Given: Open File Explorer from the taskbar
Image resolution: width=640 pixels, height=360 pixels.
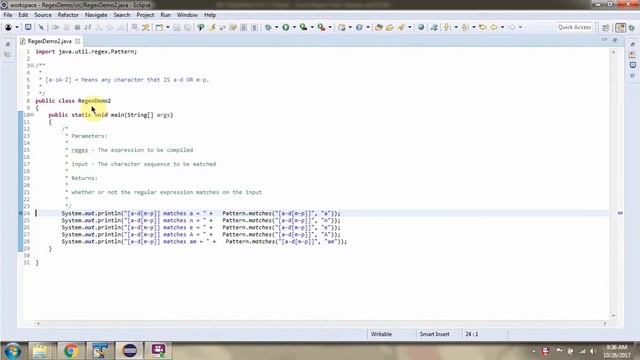Looking at the screenshot, I should point(40,351).
